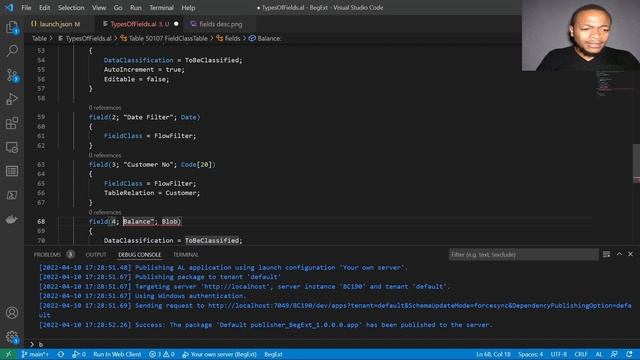Click the word Balance on line 68
Viewport: 640px width, 360px height.
(x=137, y=221)
